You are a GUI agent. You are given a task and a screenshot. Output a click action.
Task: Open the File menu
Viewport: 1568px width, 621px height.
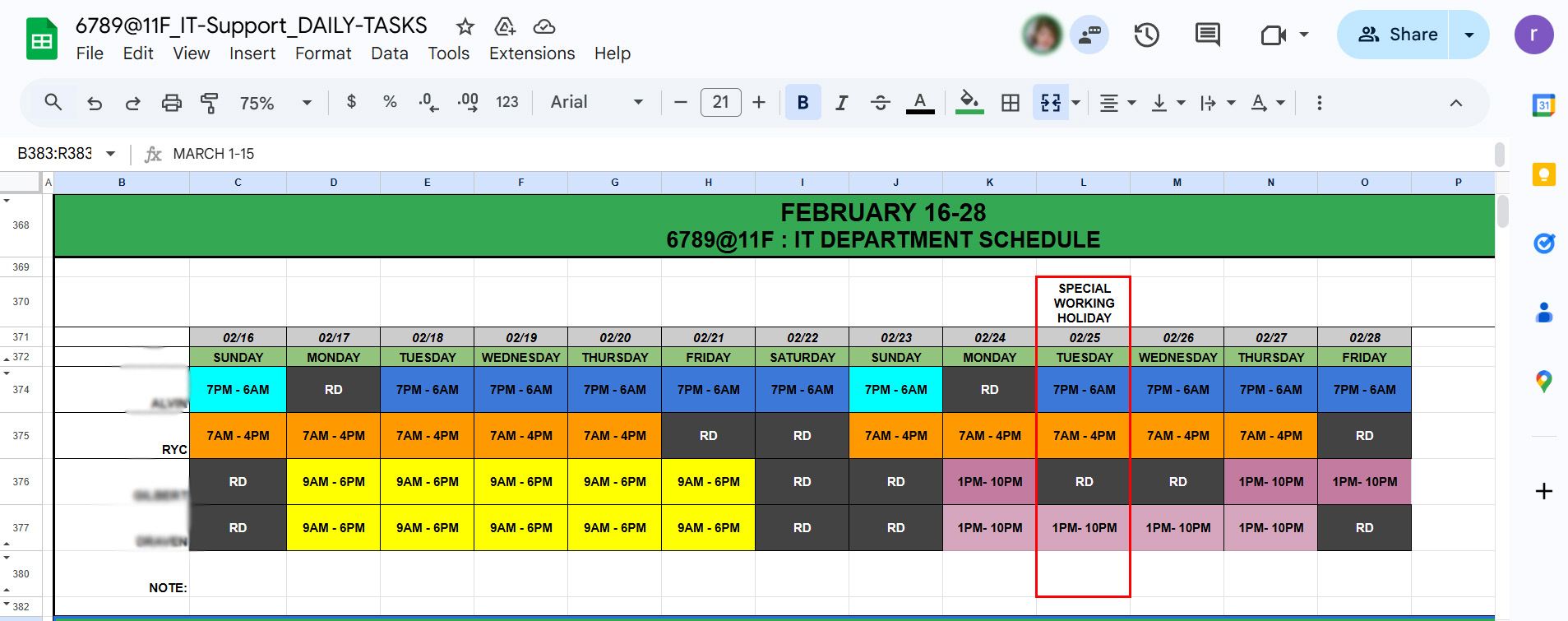(x=90, y=53)
